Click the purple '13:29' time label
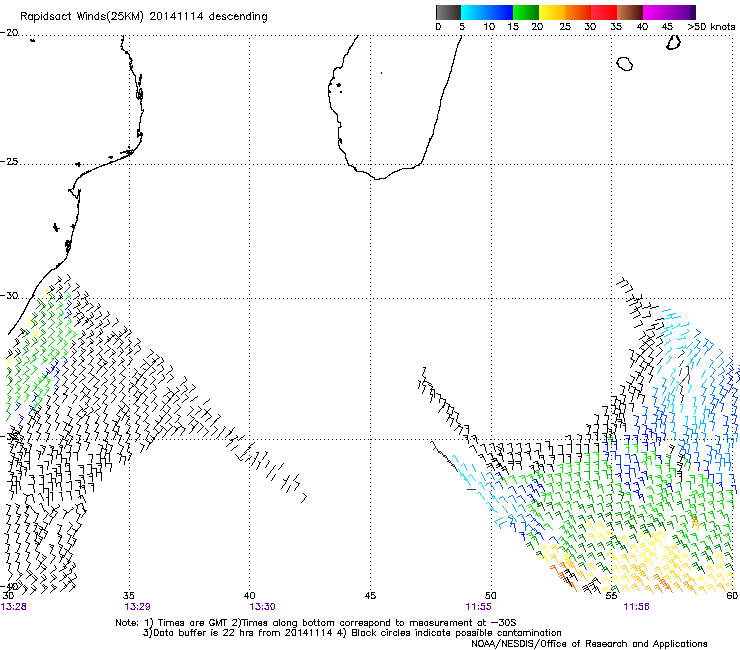Screen dimensions: 740x650 137,607
